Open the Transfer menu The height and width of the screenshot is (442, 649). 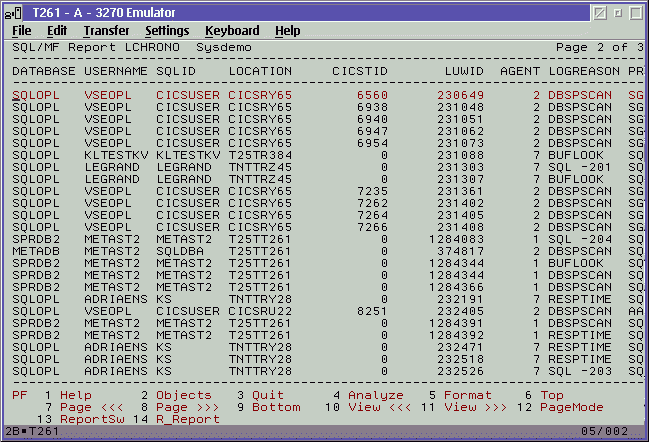point(106,31)
